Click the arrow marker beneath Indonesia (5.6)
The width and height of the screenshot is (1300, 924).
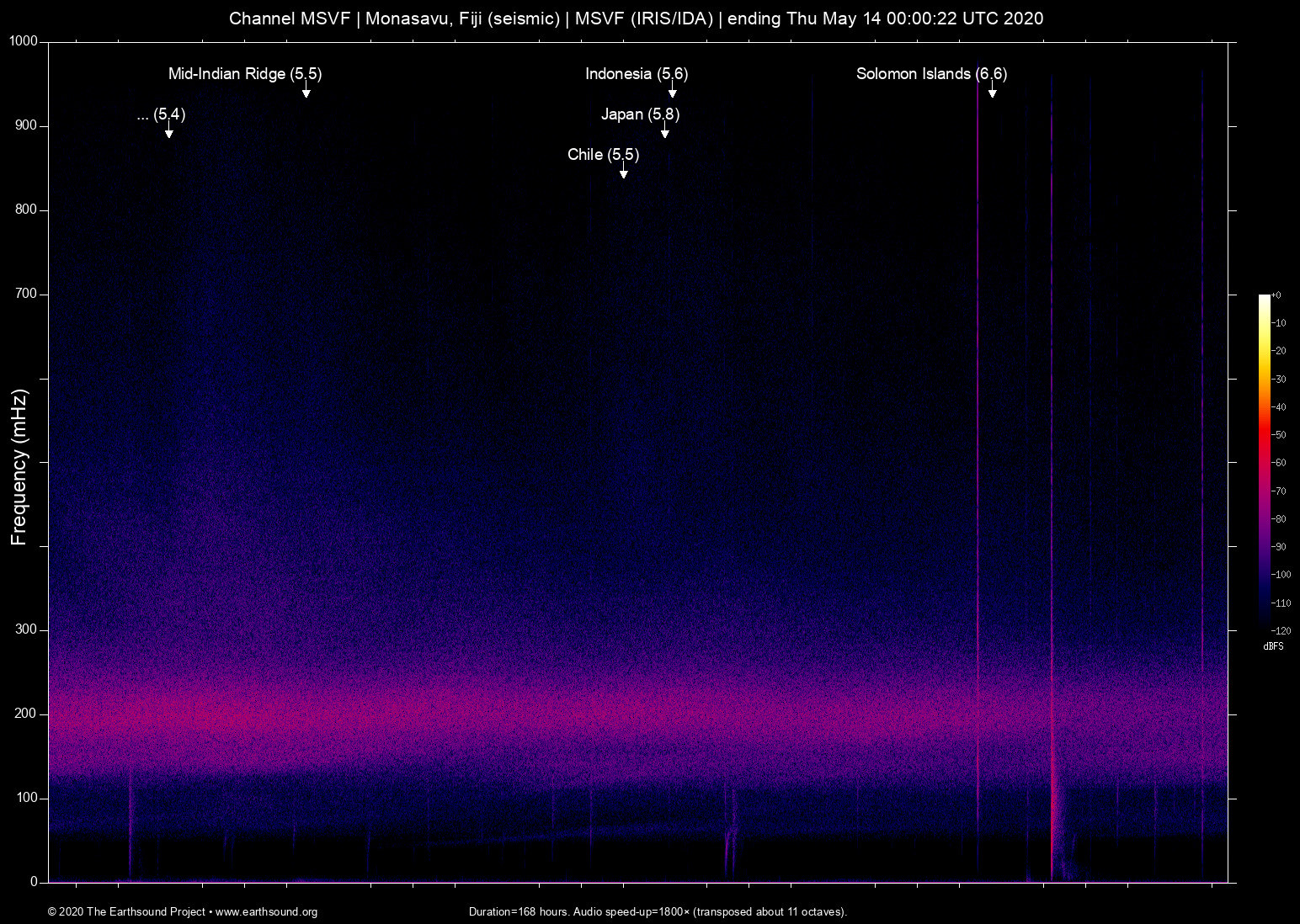[673, 93]
